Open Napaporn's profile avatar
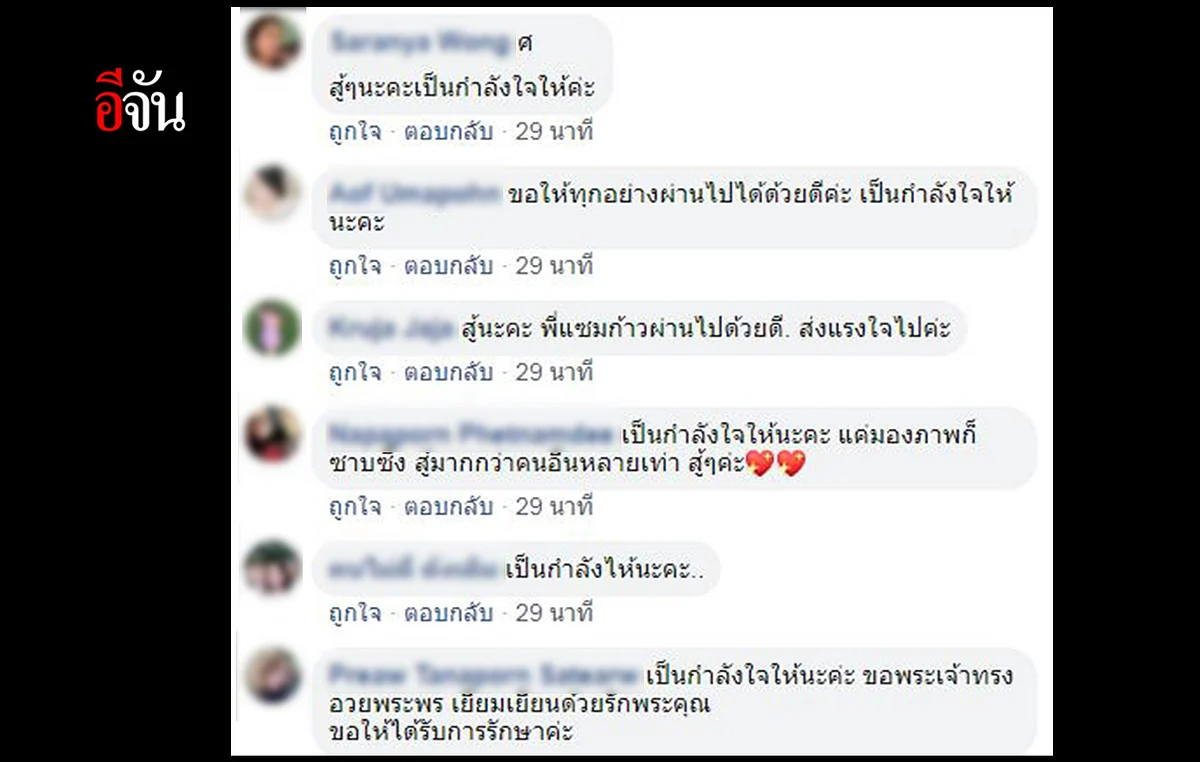This screenshot has width=1200, height=762. click(x=272, y=435)
